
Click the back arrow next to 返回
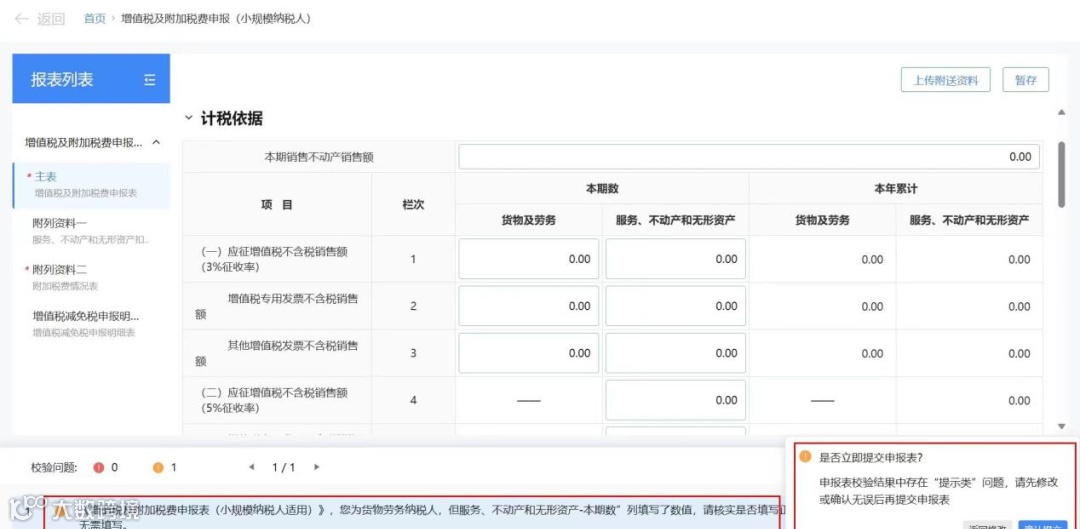coord(21,19)
